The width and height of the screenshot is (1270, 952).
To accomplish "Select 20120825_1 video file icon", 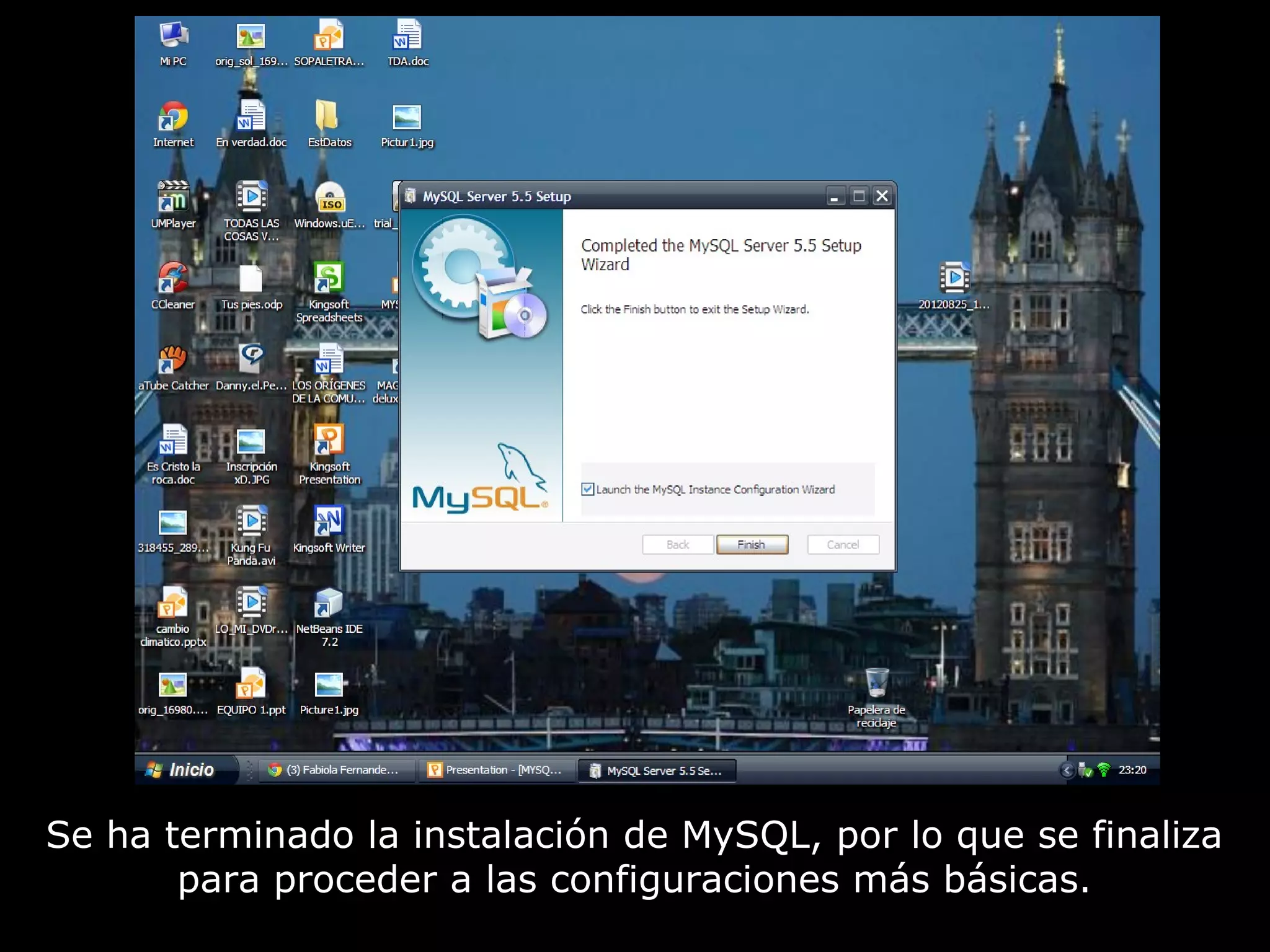I will coord(954,278).
